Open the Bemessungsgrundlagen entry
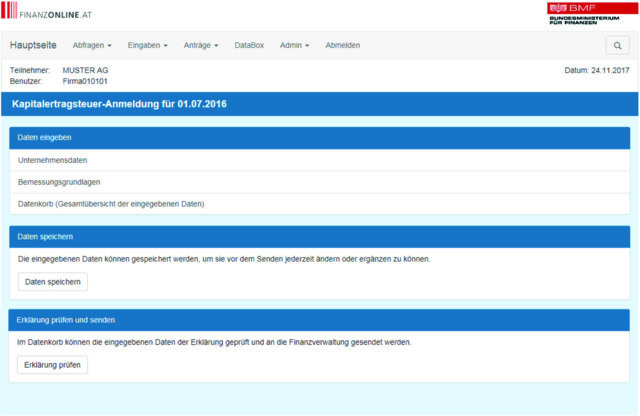The image size is (640, 416). point(319,182)
